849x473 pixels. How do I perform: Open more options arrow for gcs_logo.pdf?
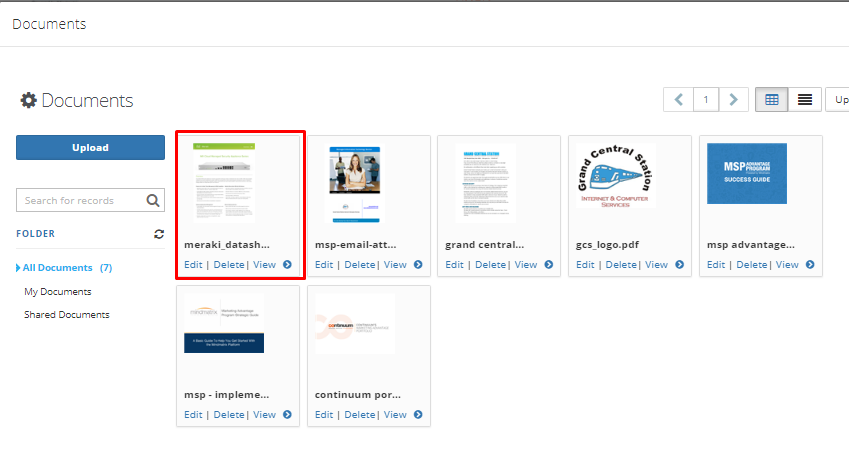[x=680, y=265]
